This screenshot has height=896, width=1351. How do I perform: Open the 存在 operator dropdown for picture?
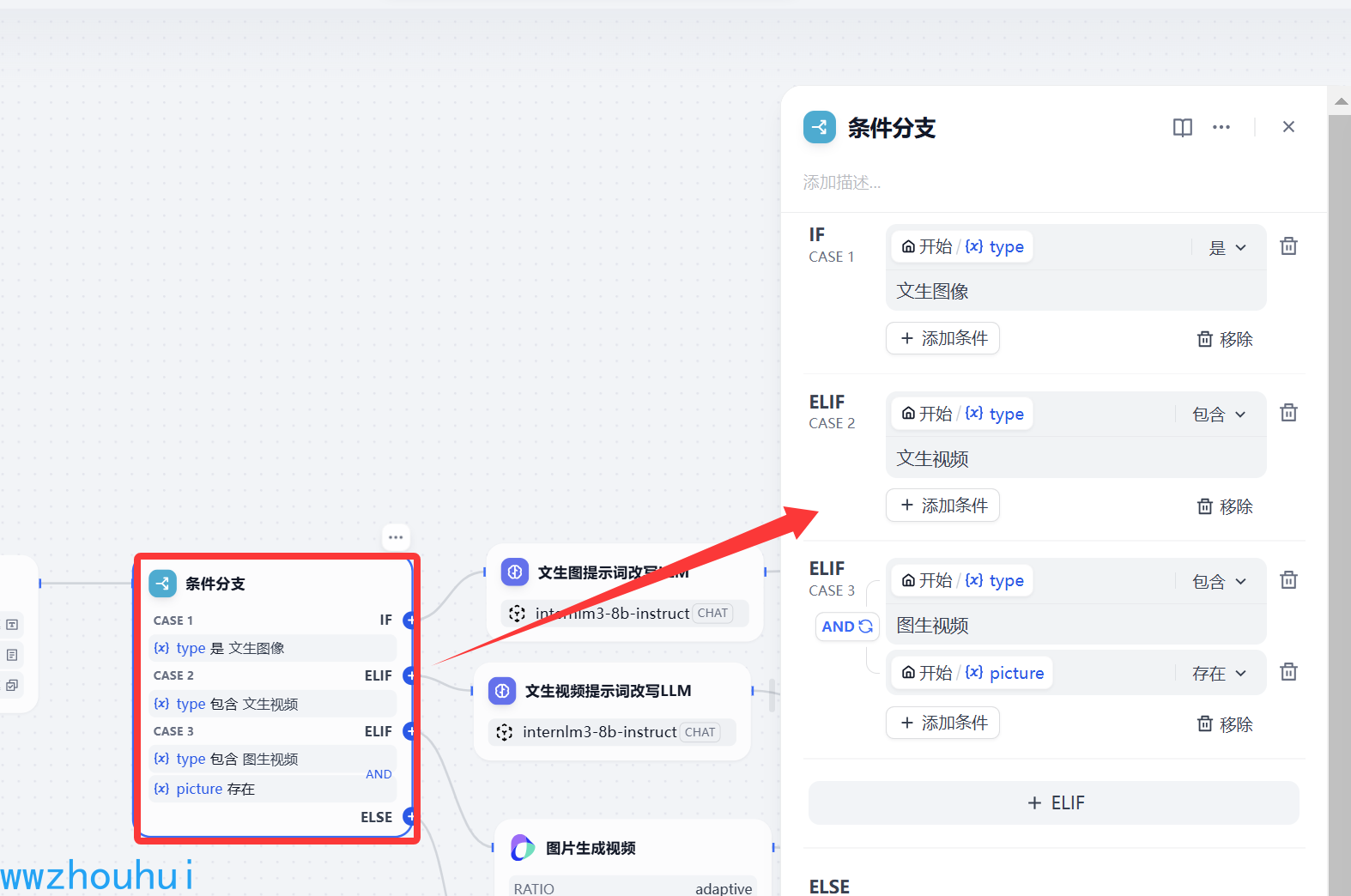(1219, 674)
